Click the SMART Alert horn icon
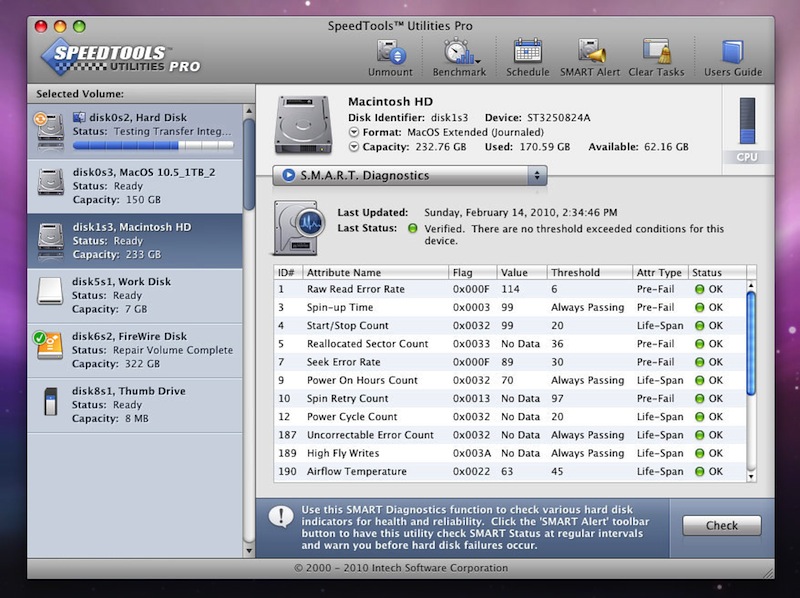Viewport: 800px width, 598px height. (590, 52)
